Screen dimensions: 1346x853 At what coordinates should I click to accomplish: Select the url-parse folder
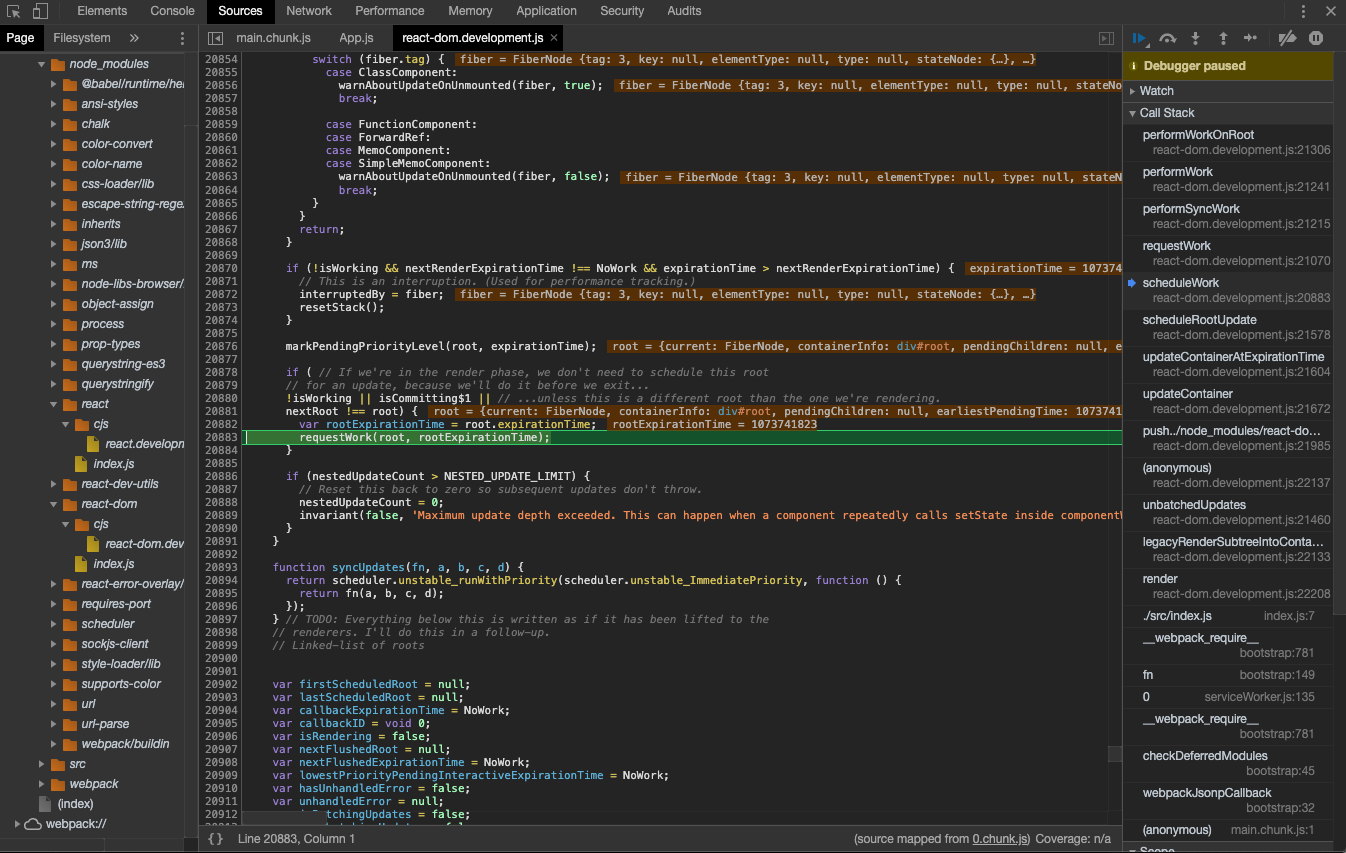point(105,724)
